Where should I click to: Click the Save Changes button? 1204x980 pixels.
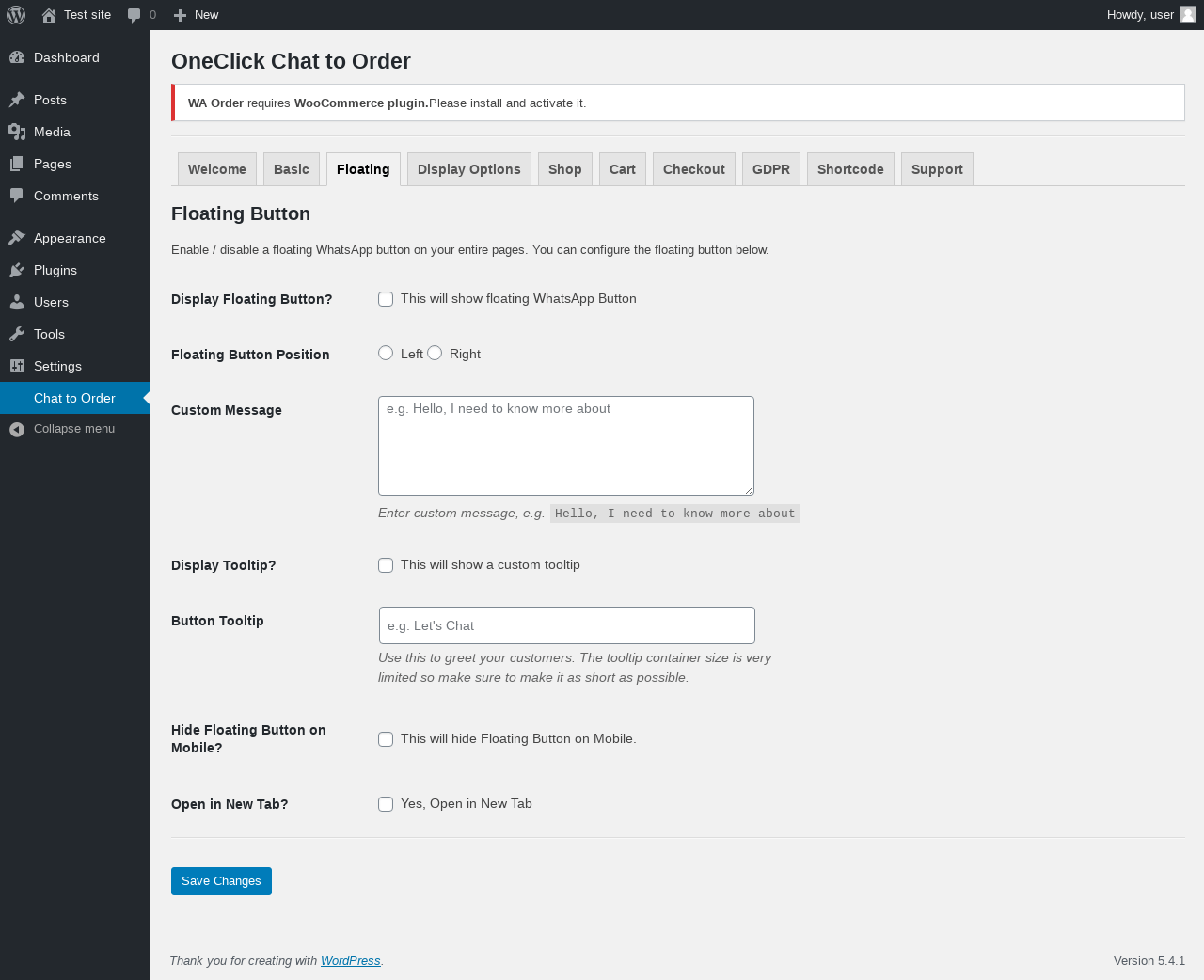pos(221,881)
